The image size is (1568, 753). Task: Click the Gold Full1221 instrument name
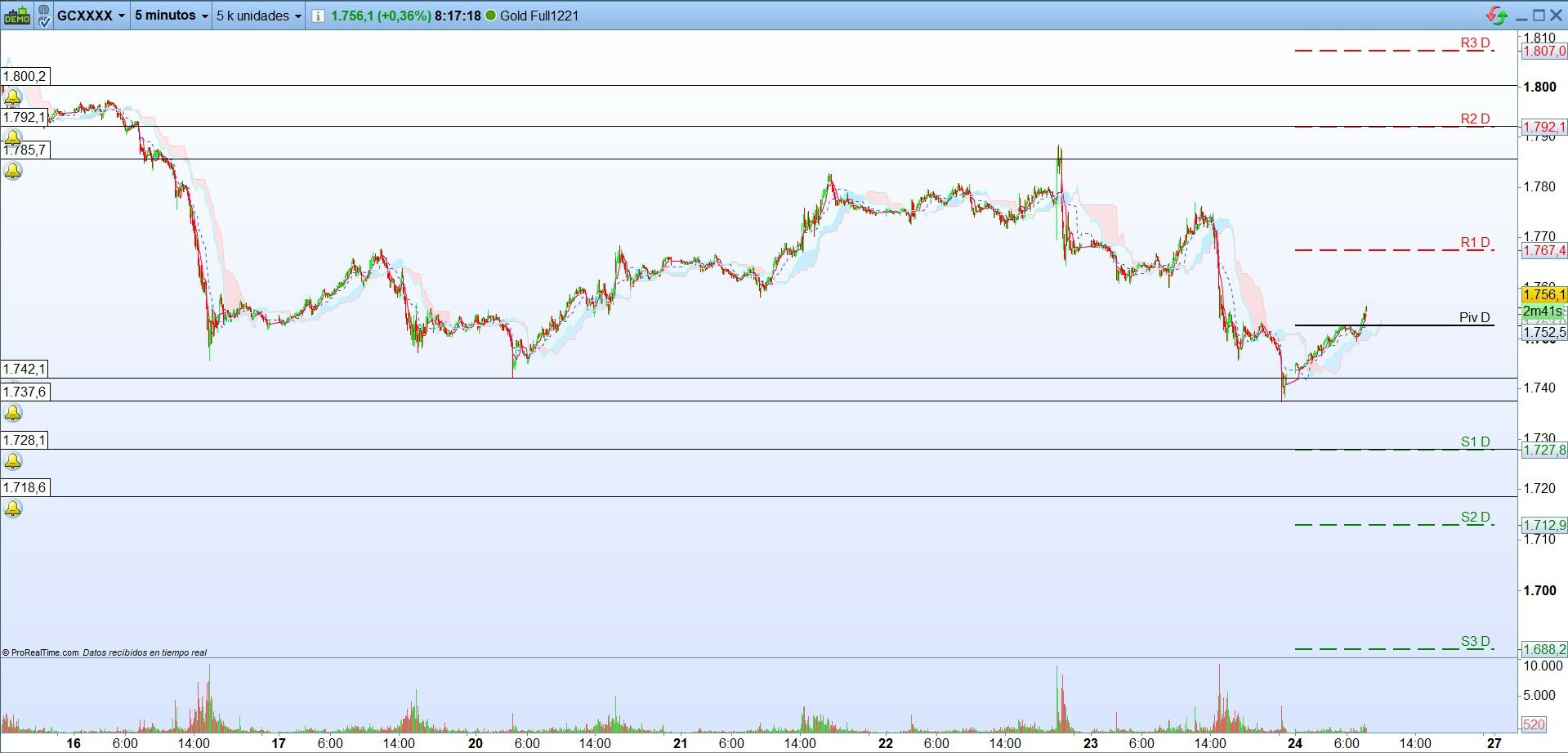click(539, 16)
